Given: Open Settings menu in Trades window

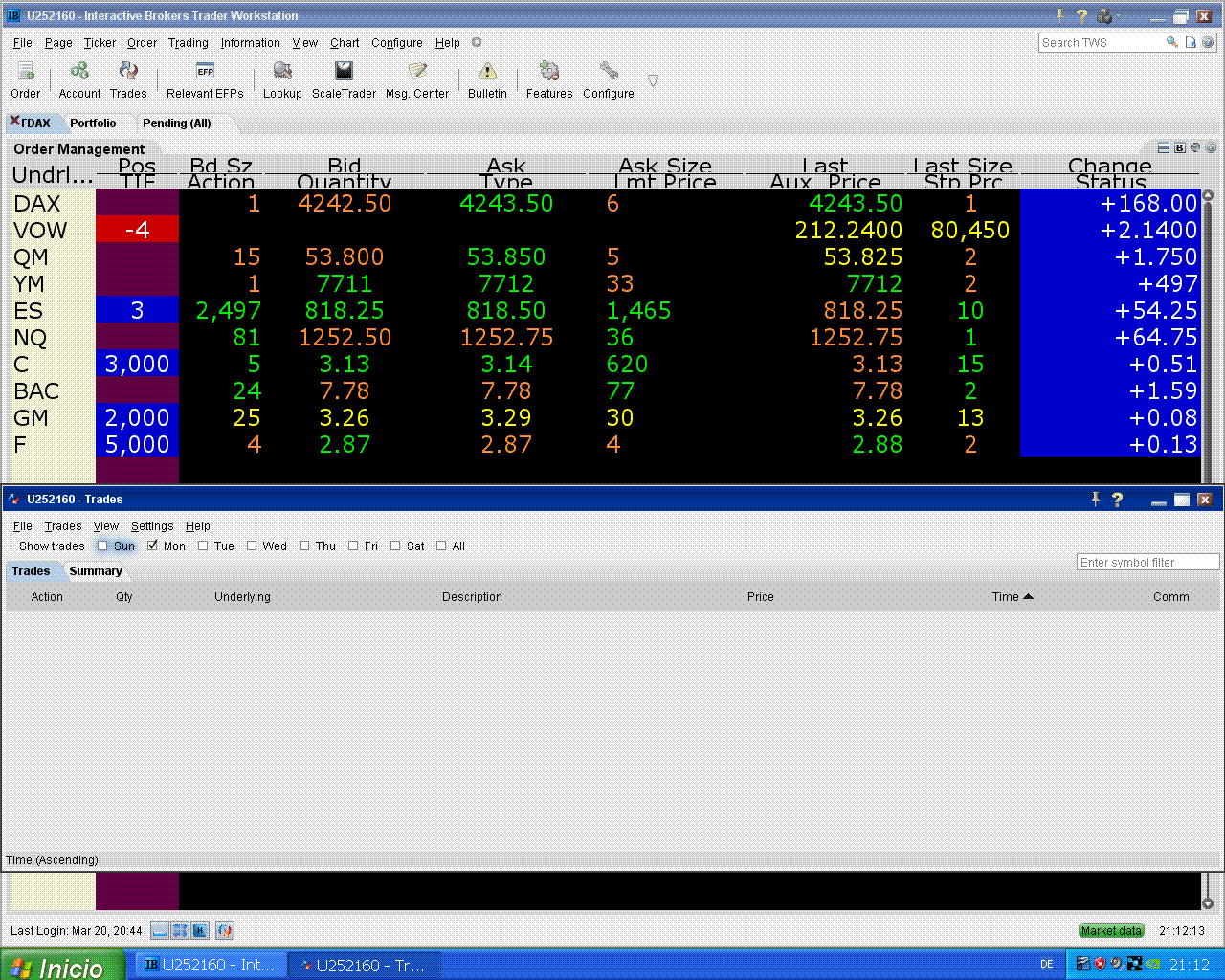Looking at the screenshot, I should [152, 525].
